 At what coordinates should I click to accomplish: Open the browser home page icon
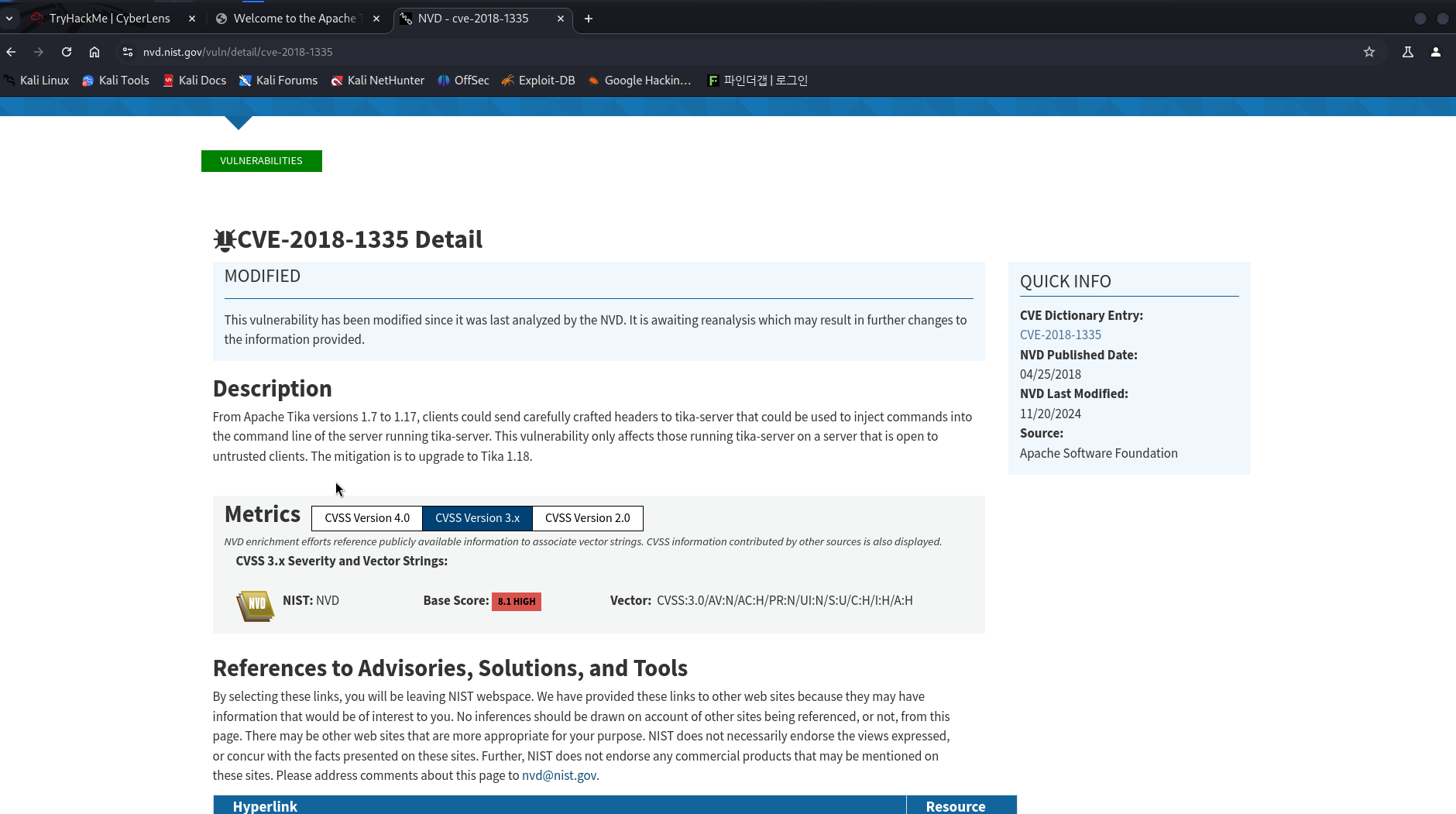[94, 52]
